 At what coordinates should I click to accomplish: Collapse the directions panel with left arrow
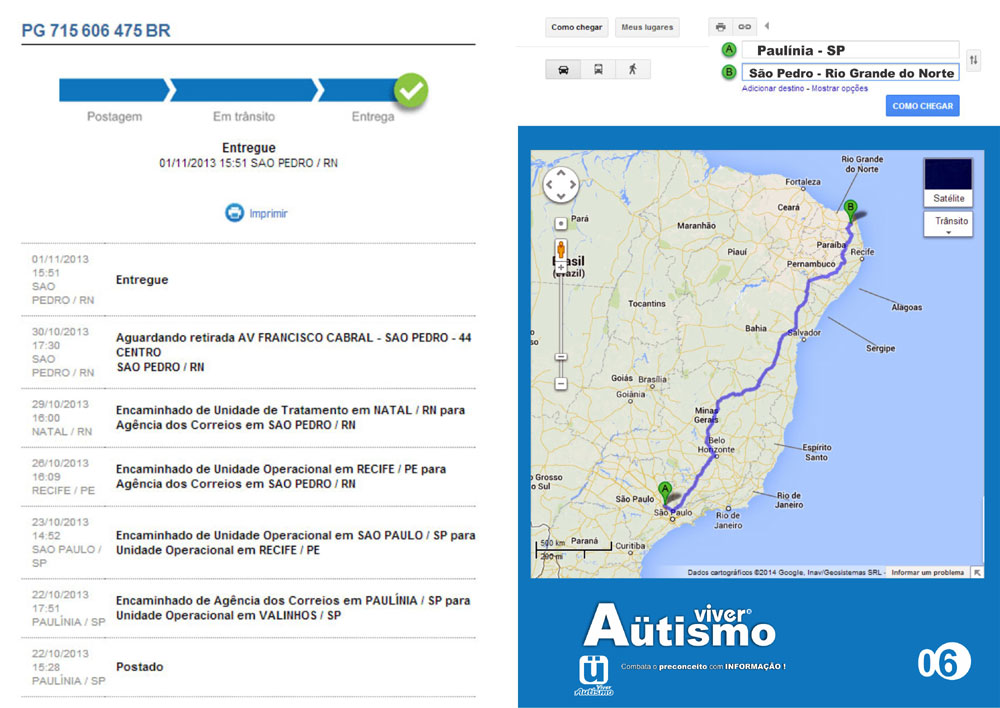click(x=767, y=26)
